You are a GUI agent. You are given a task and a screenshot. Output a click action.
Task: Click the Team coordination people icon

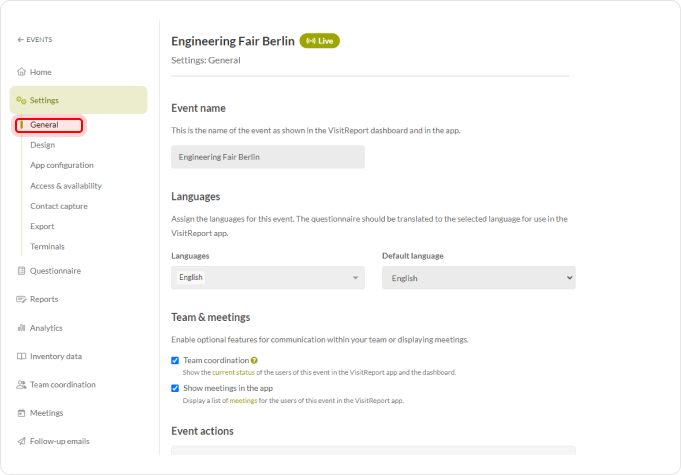coord(21,384)
